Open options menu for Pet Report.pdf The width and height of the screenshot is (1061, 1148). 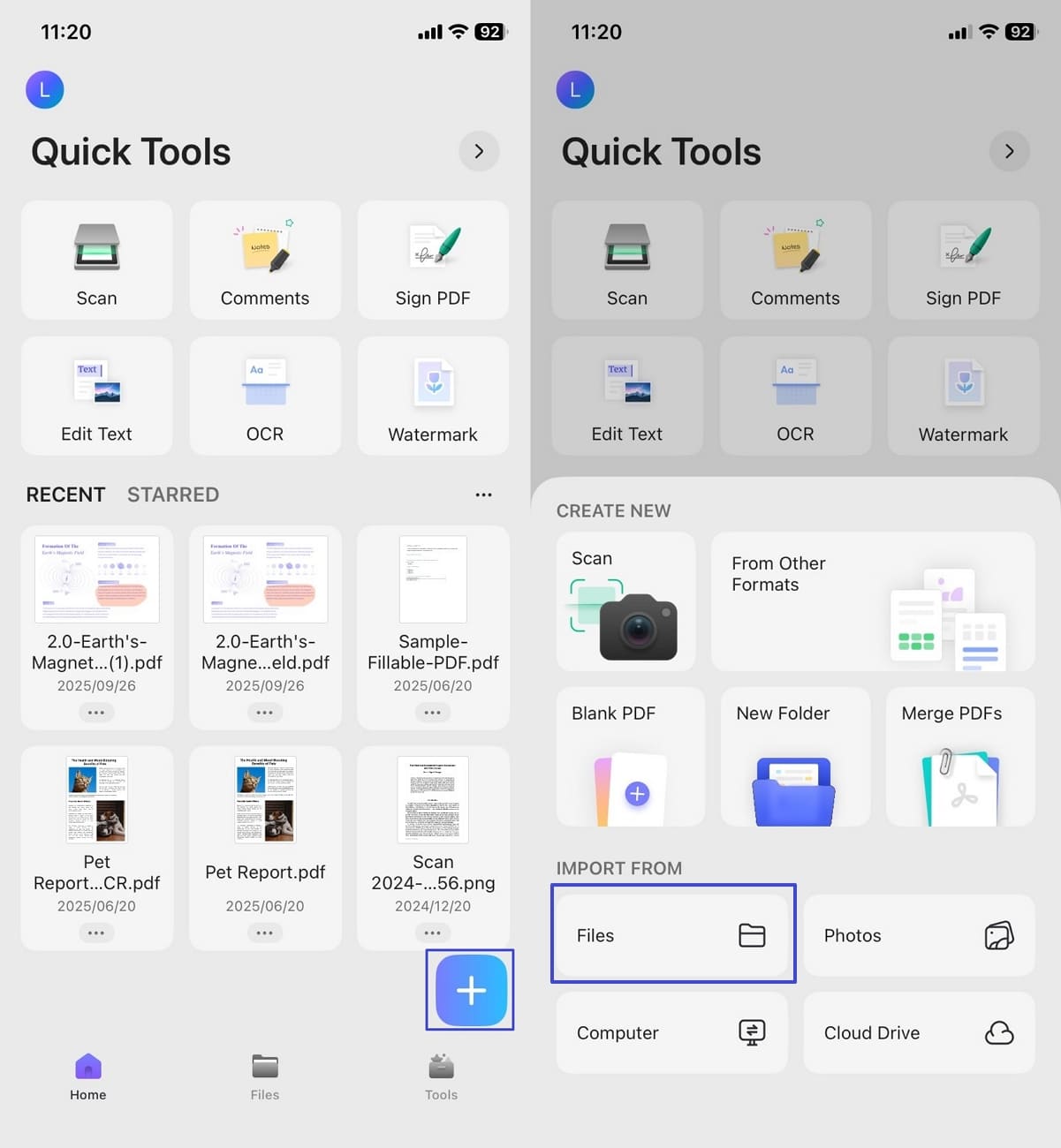(264, 933)
